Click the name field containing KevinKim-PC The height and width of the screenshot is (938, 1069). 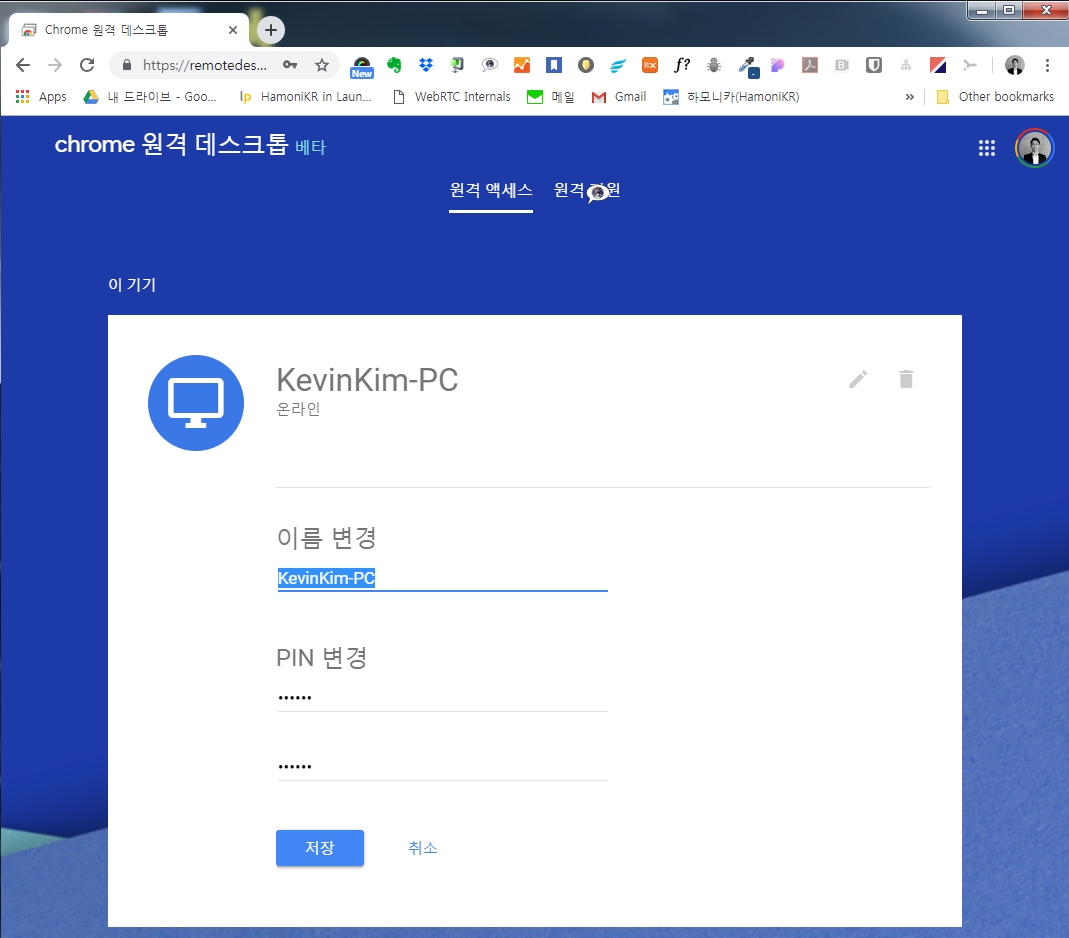pyautogui.click(x=442, y=578)
